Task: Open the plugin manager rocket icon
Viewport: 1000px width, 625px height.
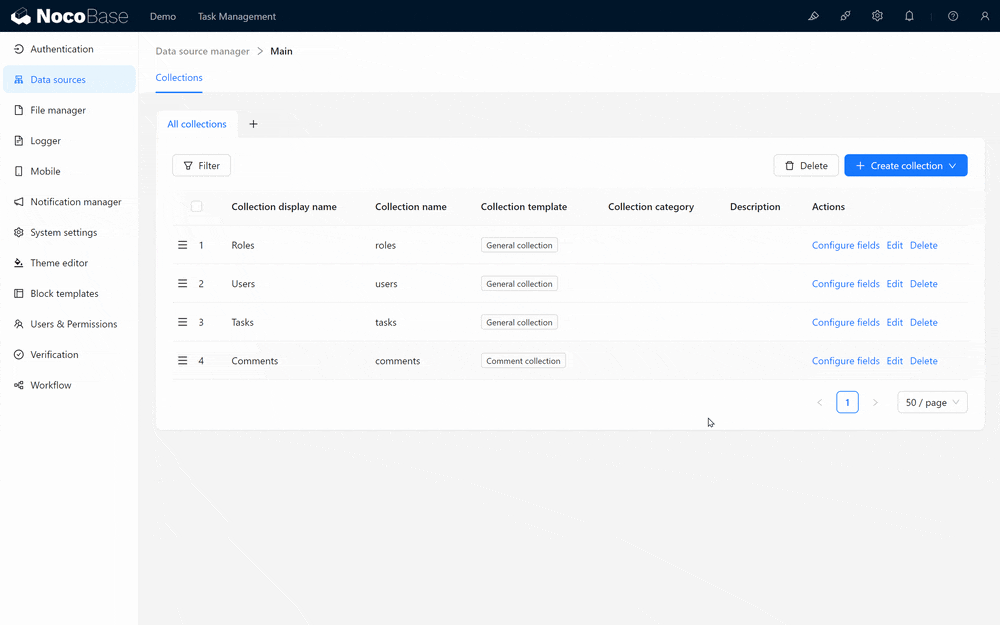Action: coord(845,16)
